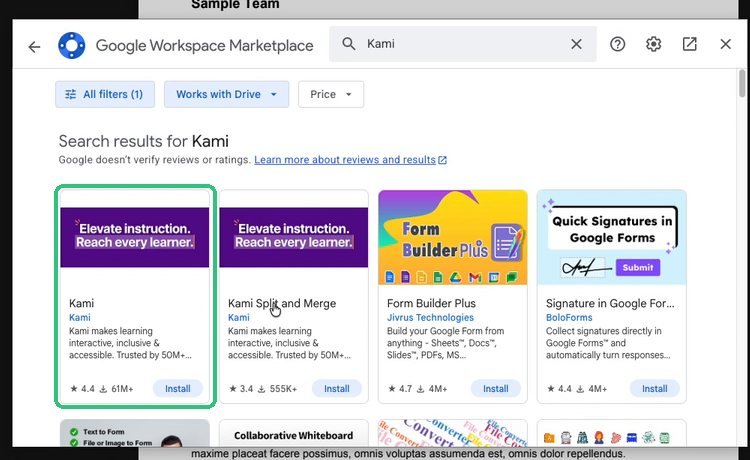This screenshot has height=460, width=750.
Task: Open the settings gear icon
Action: point(653,44)
